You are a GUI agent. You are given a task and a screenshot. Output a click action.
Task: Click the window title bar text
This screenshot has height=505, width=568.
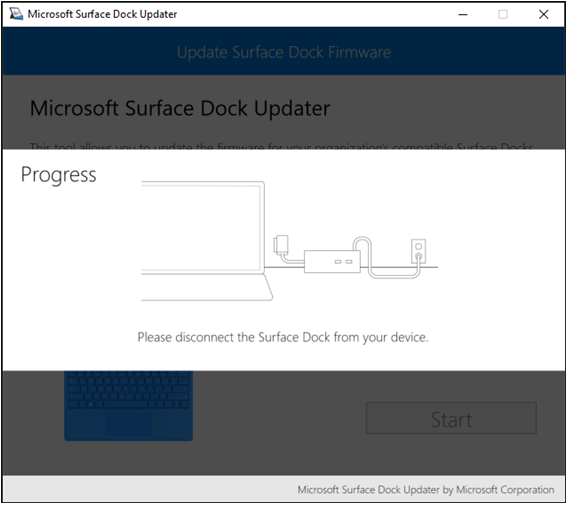(x=102, y=14)
